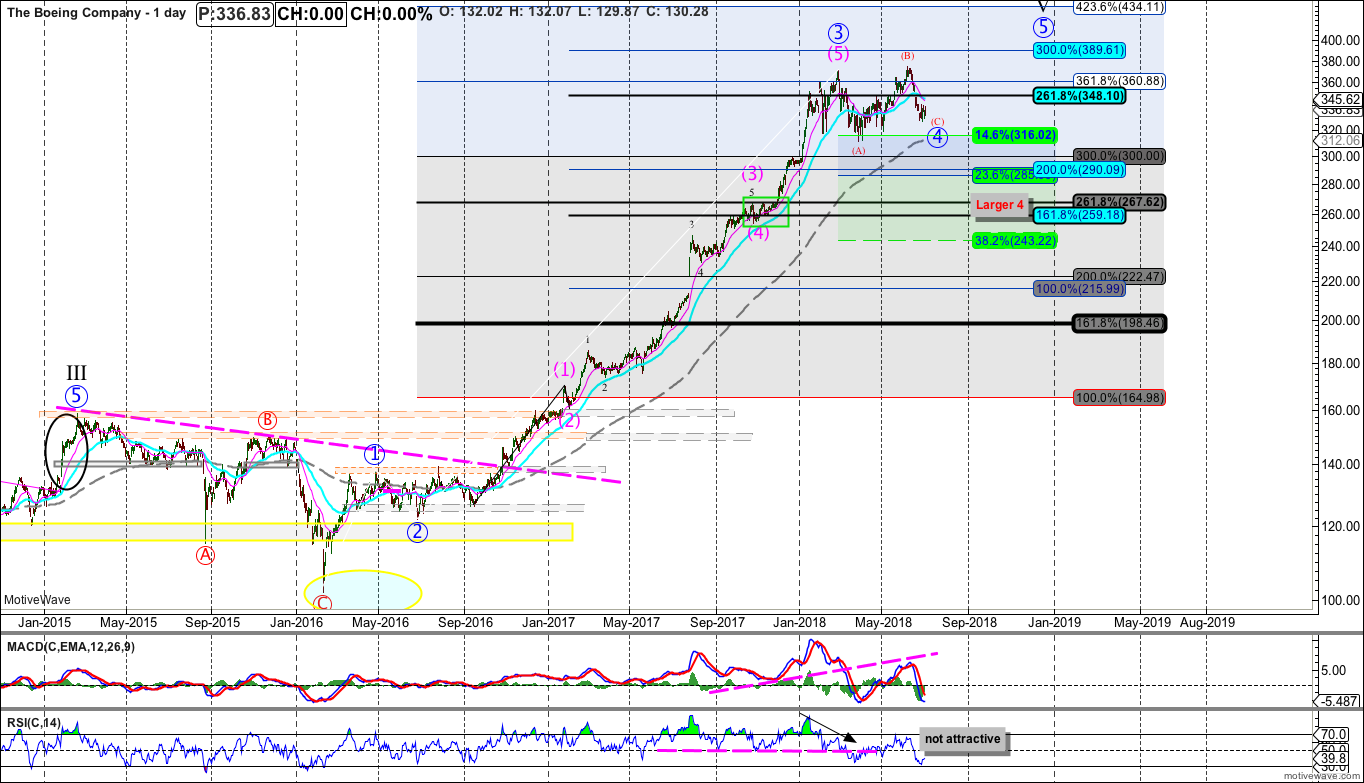Select the blue circled 4 wave label
Viewport: 1364px width, 783px height.
pos(937,137)
